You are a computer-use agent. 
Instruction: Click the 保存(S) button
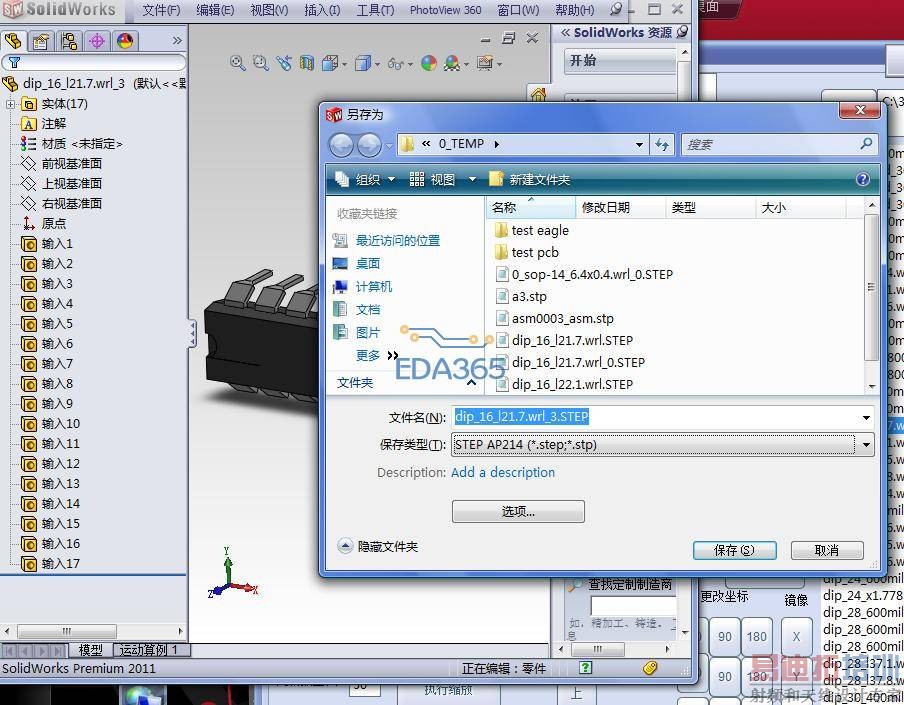(x=734, y=550)
